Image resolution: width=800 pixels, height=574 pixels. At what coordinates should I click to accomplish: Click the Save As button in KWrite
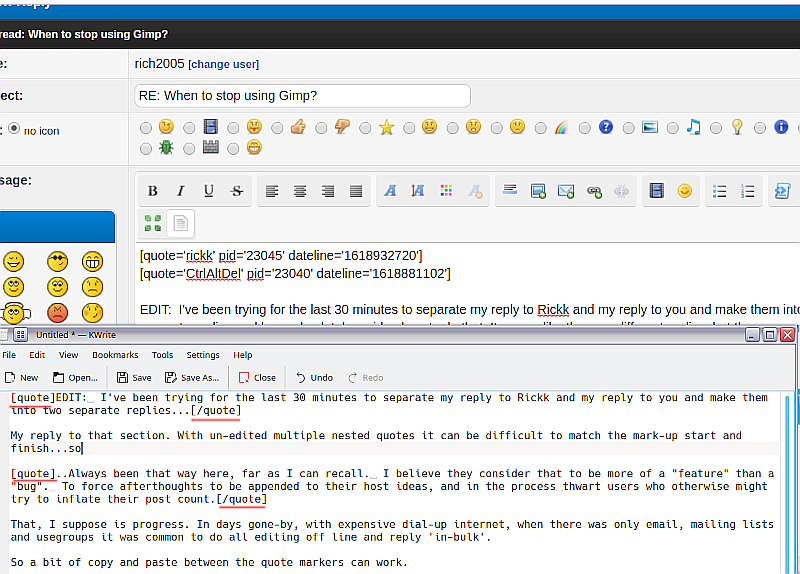pos(192,378)
